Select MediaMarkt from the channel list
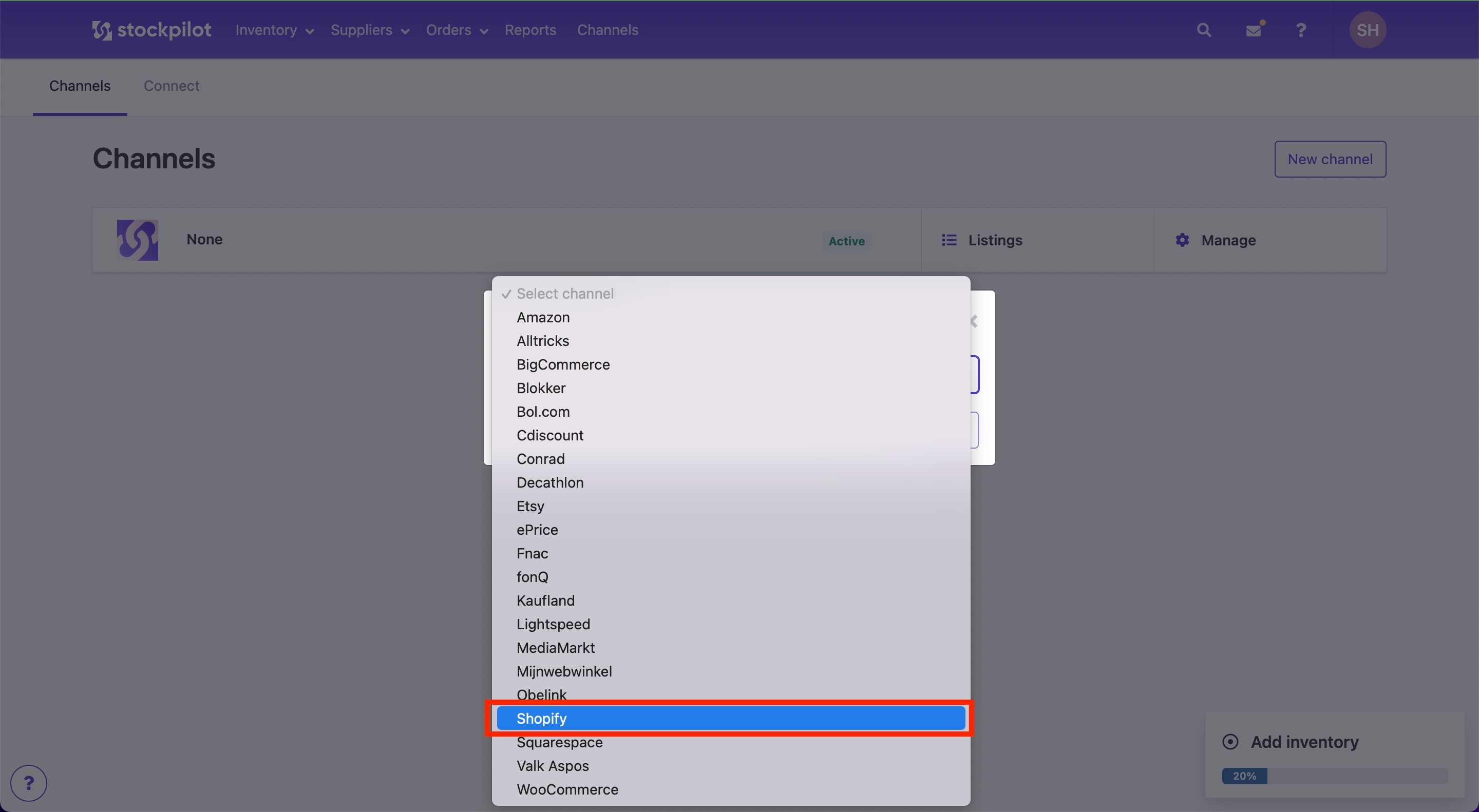Screen dimensions: 1479x812 point(731,647)
